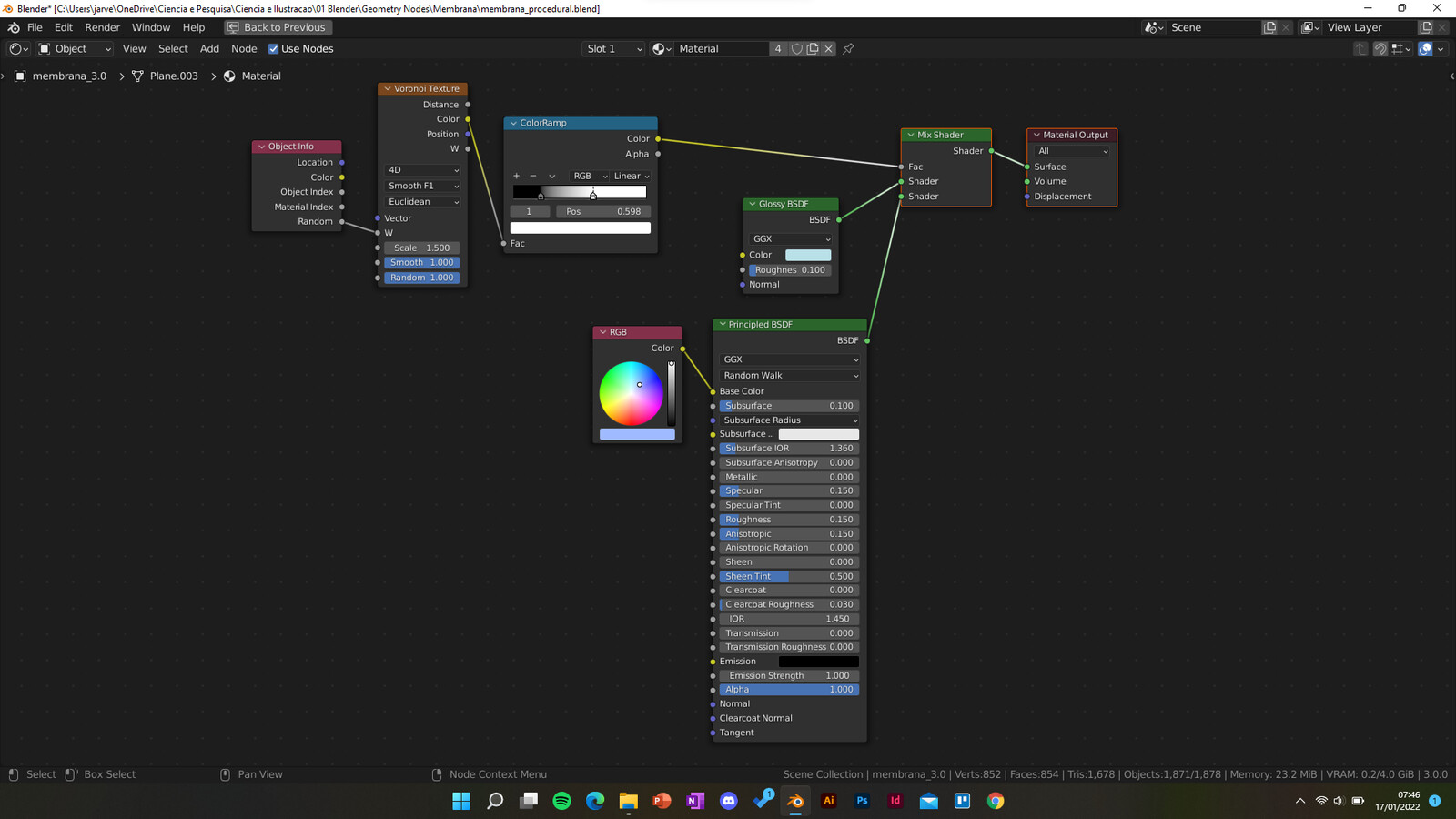1456x819 pixels.
Task: Open the Smooth F1 feature dropdown
Action: pyautogui.click(x=423, y=186)
